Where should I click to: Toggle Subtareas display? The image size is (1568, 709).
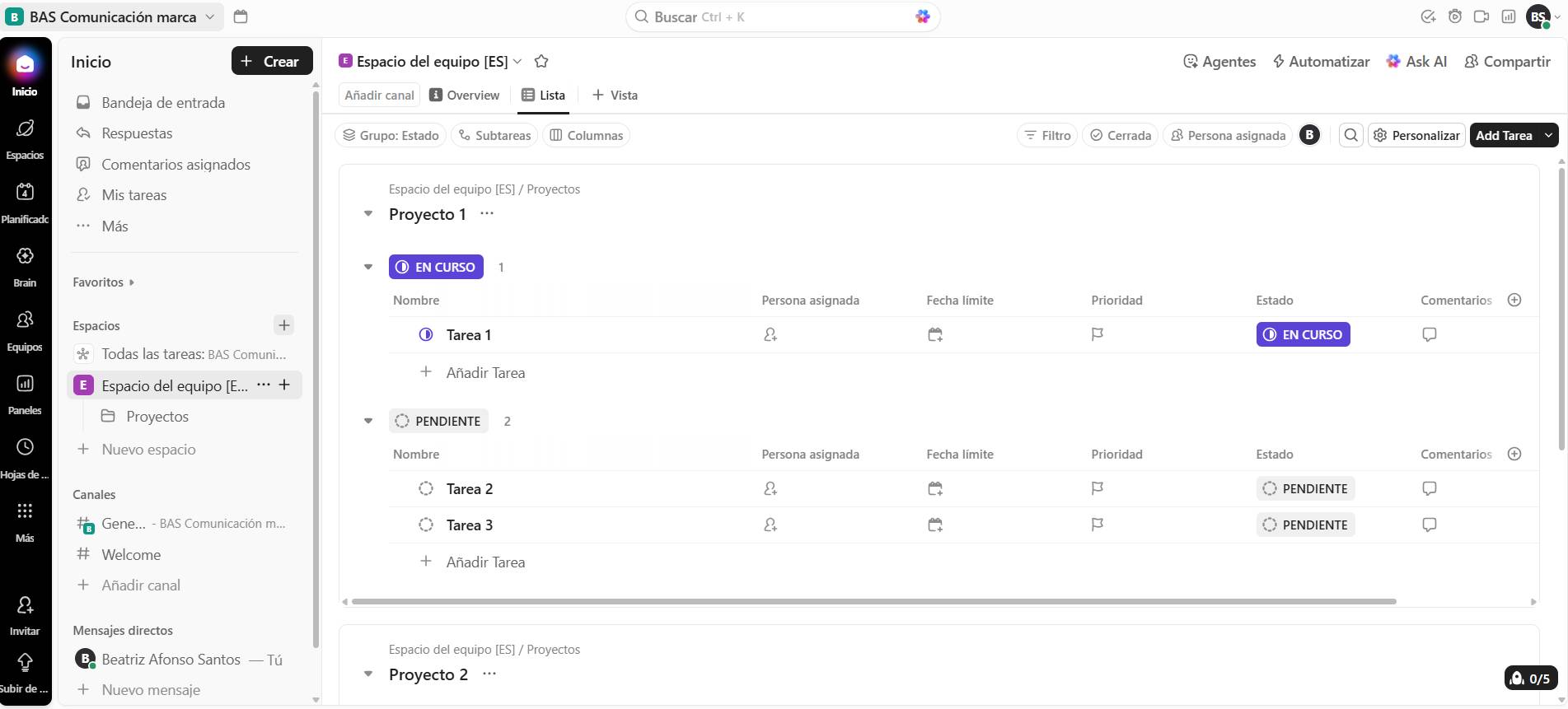494,135
